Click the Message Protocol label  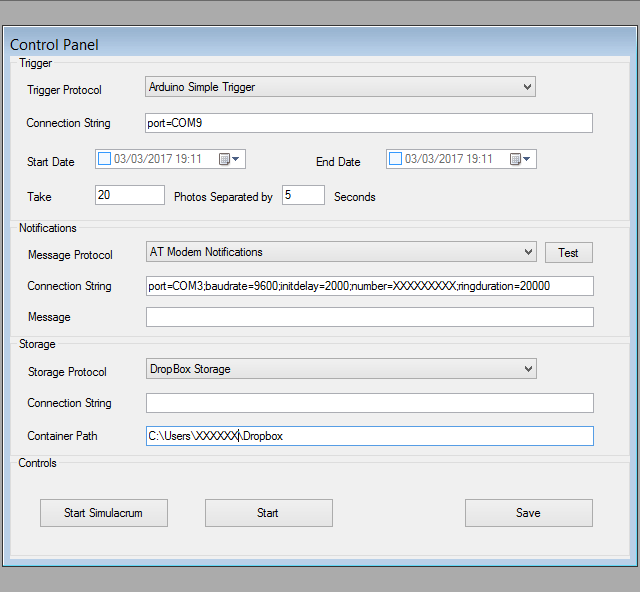click(70, 255)
